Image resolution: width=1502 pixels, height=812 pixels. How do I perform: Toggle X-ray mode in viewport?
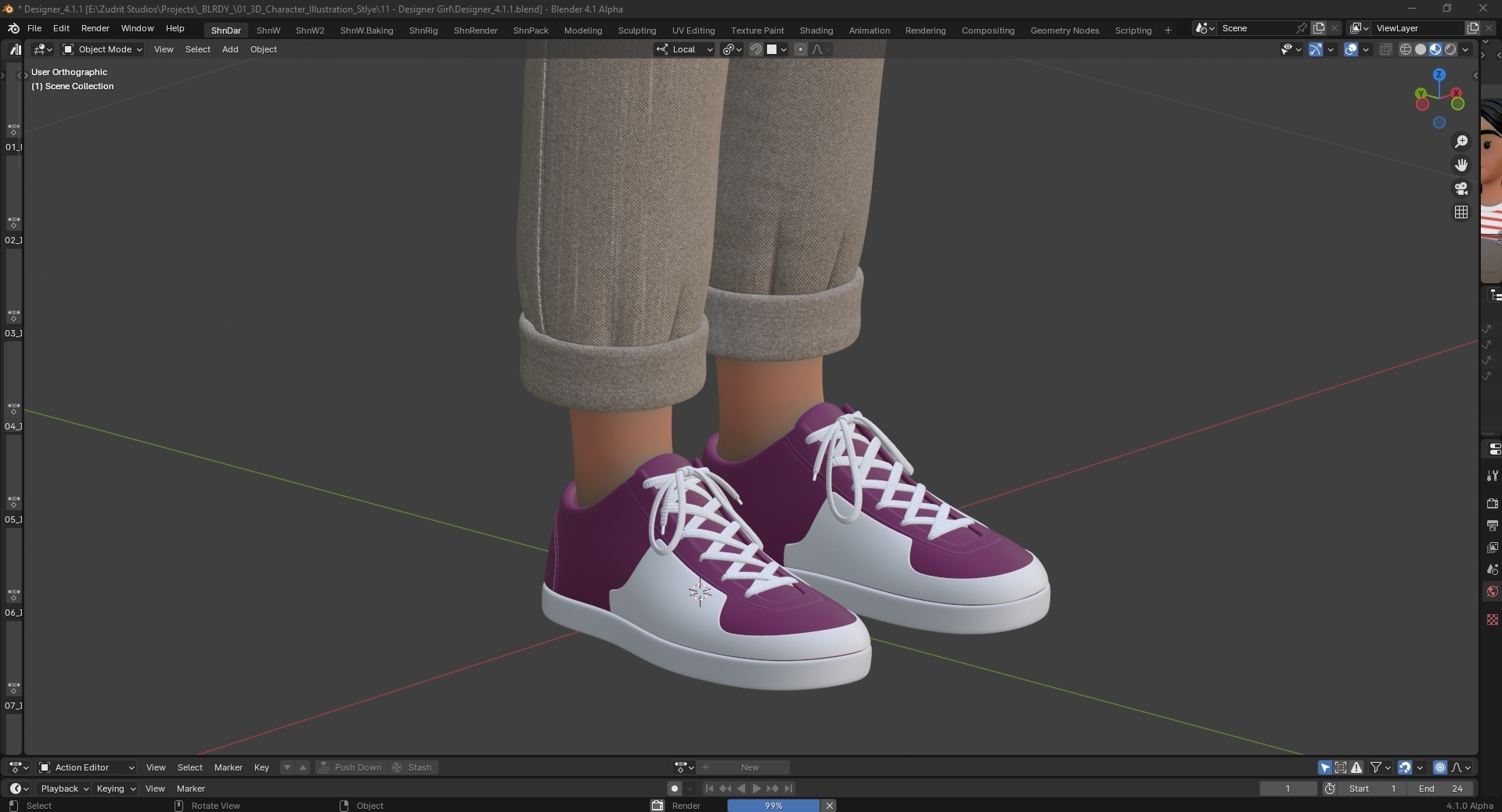1385,49
